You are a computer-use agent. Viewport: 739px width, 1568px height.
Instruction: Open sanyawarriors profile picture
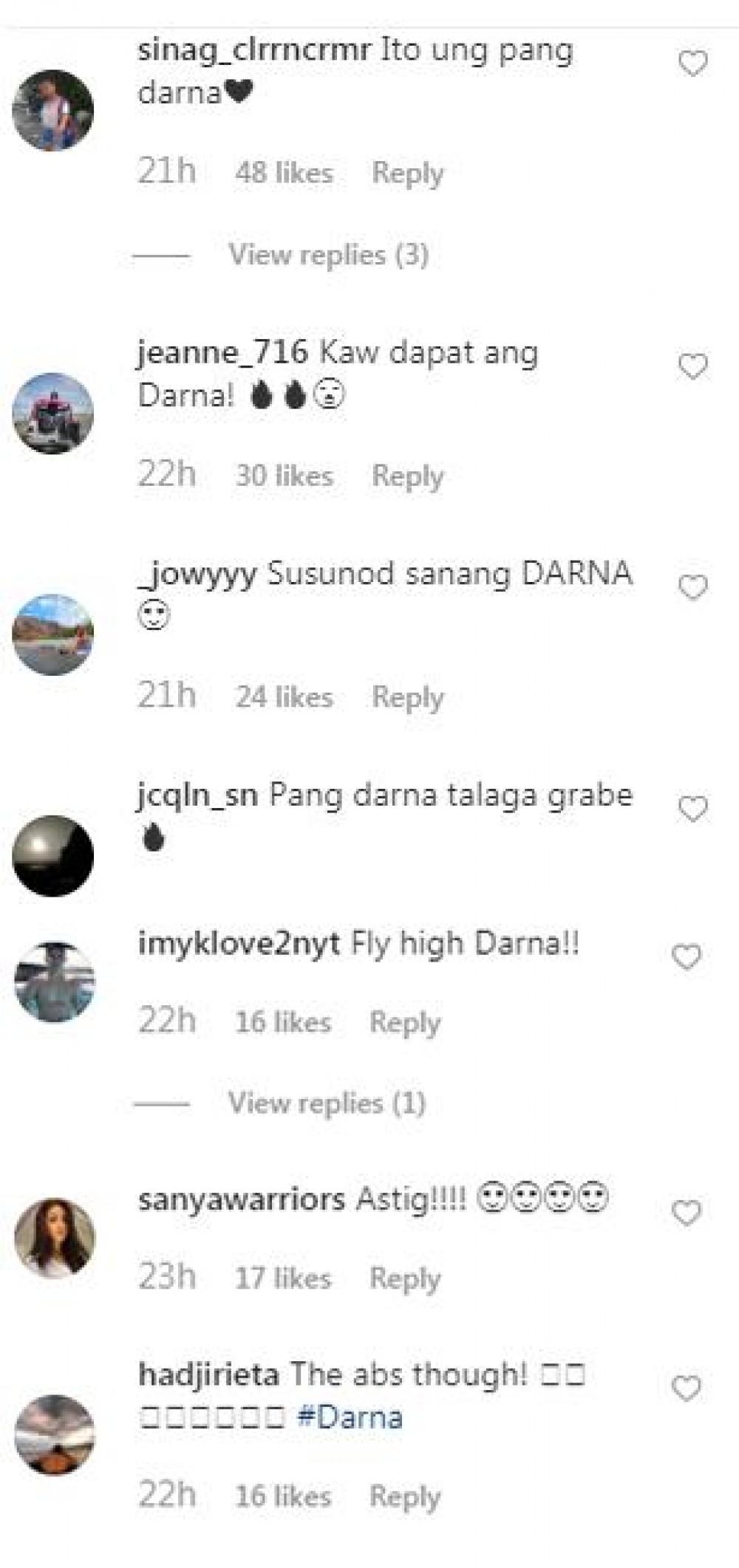pos(55,1238)
